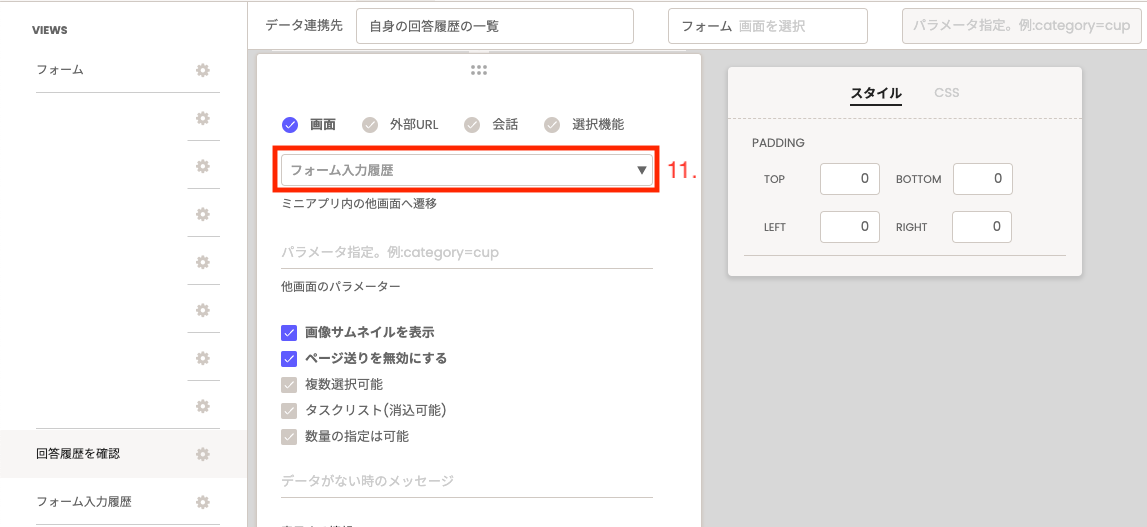Image resolution: width=1147 pixels, height=527 pixels.
Task: Open the フォーム入力履歴 screen dropdown
Action: pos(467,170)
